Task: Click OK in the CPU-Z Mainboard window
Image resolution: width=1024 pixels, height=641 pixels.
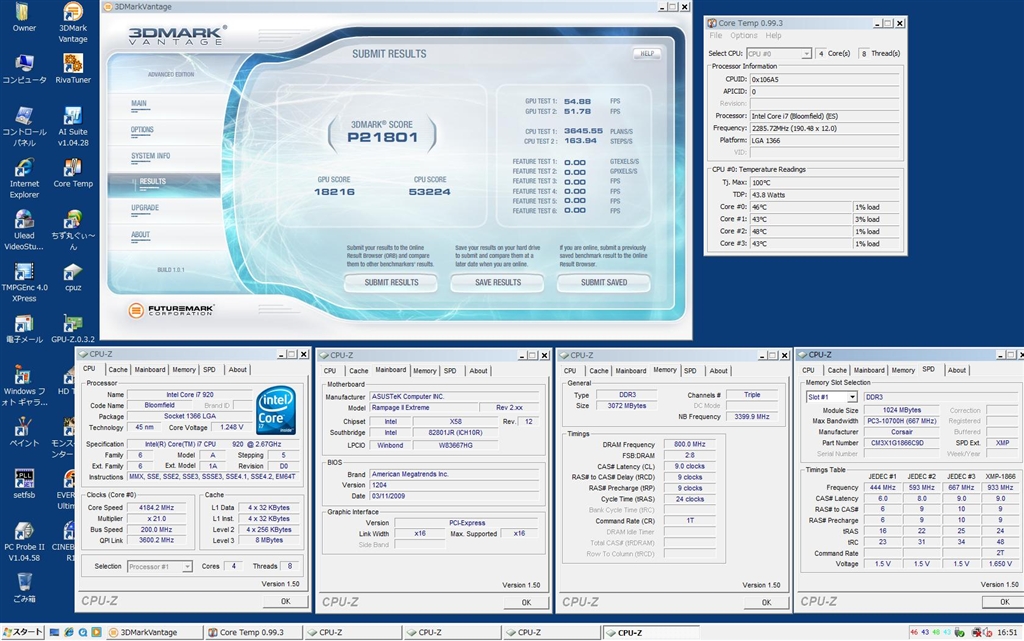Action: coord(526,602)
